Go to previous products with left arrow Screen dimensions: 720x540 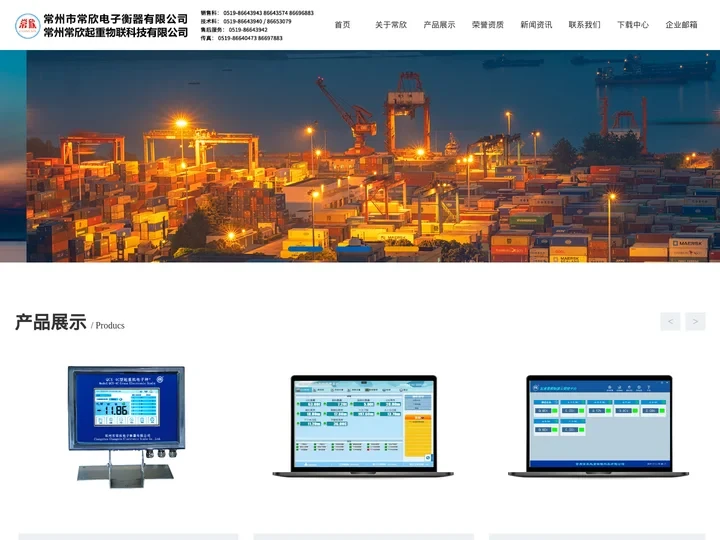[670, 321]
